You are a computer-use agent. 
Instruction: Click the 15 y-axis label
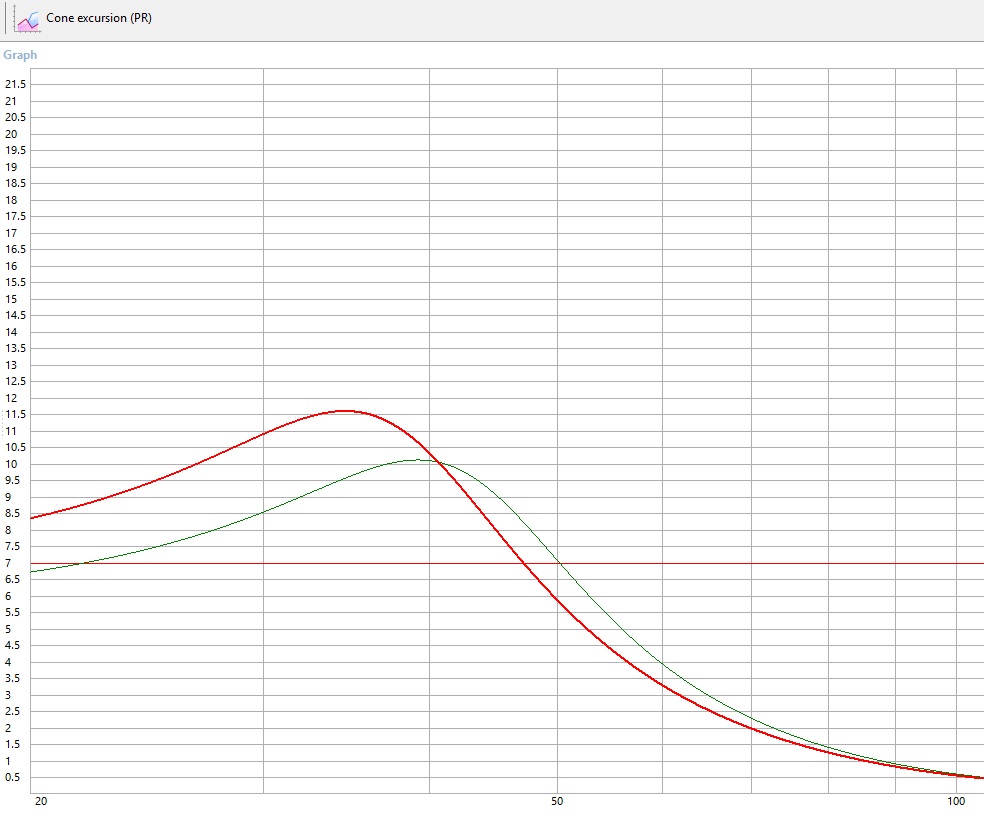[x=11, y=299]
